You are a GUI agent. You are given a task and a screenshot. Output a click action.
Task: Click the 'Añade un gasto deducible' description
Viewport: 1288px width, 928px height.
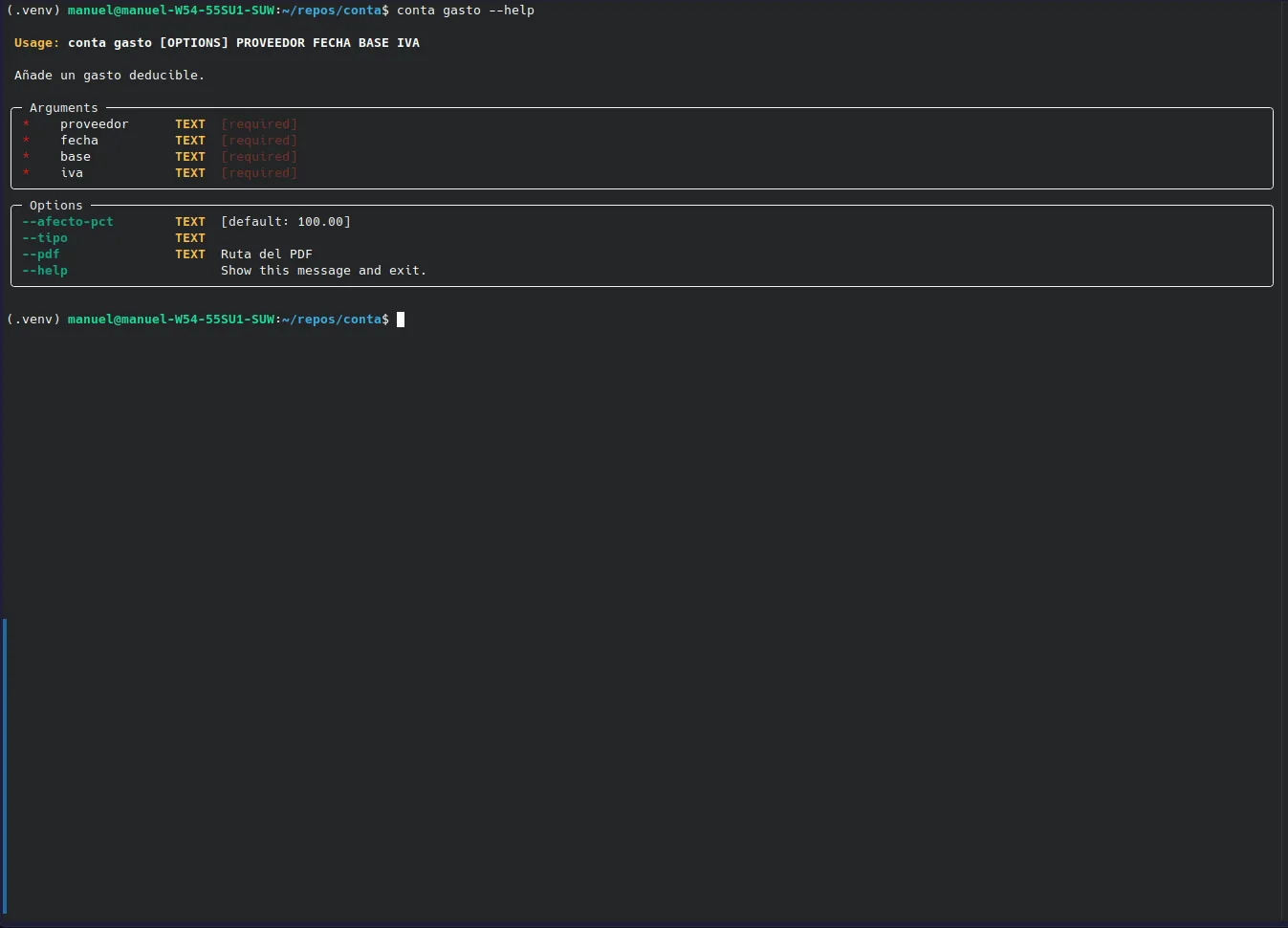pos(109,75)
